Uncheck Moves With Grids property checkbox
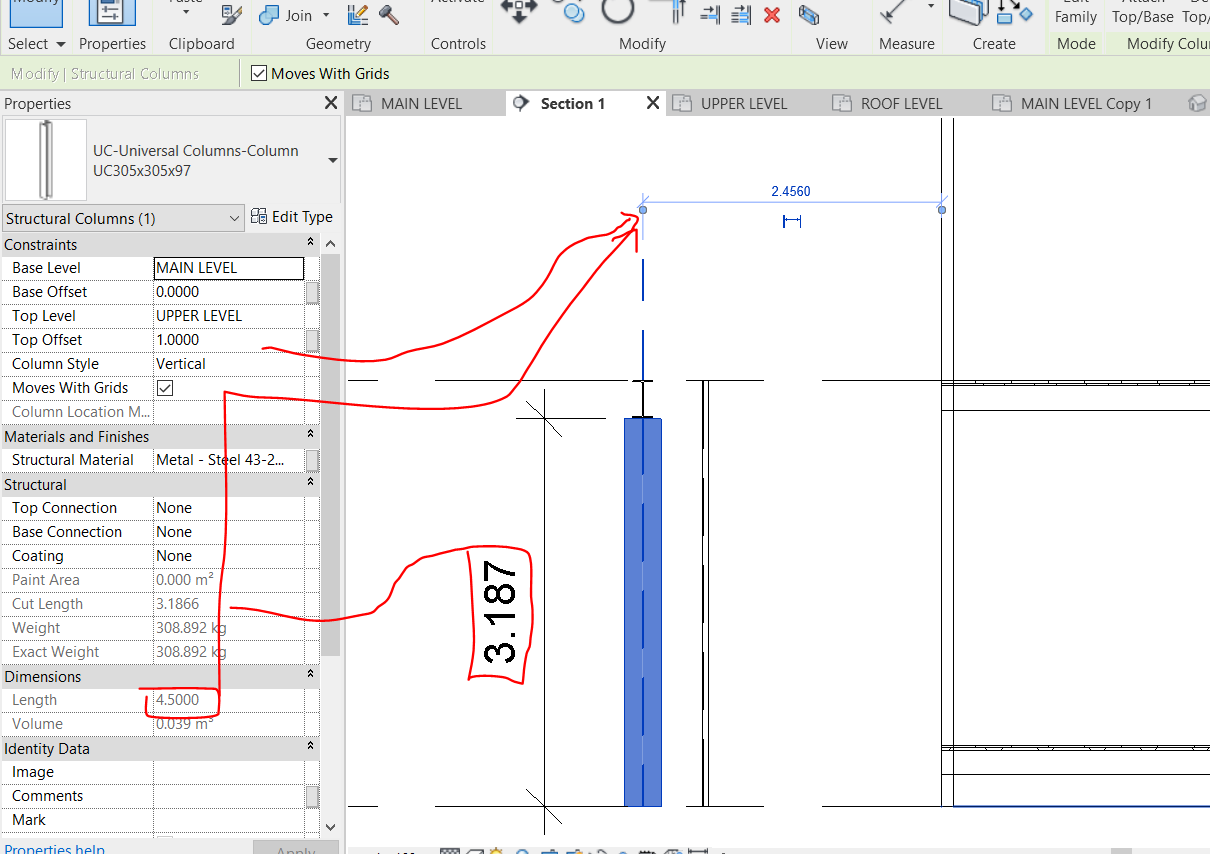This screenshot has height=854, width=1210. [165, 388]
